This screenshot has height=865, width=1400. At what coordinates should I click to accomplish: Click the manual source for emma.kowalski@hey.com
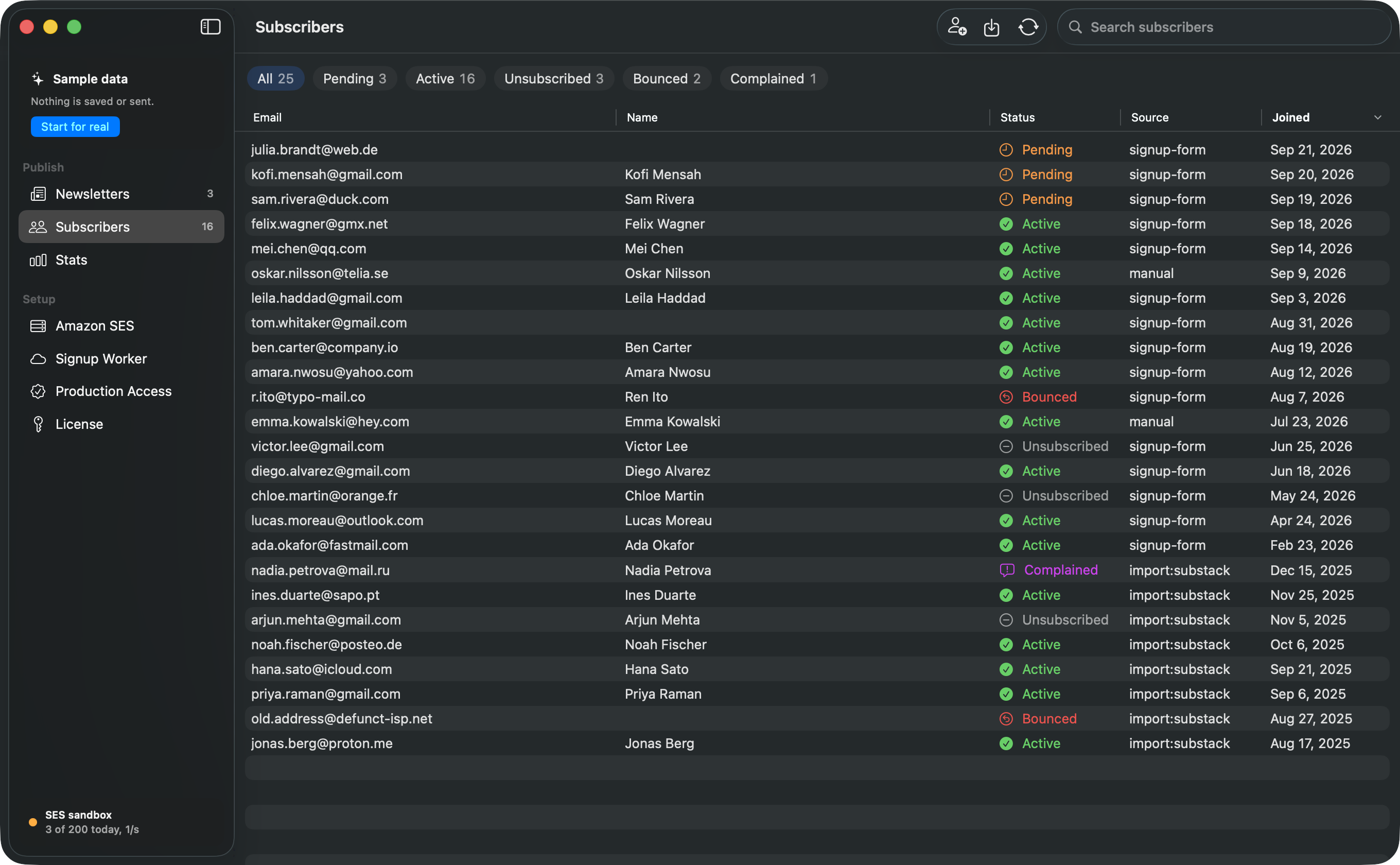(x=1151, y=422)
